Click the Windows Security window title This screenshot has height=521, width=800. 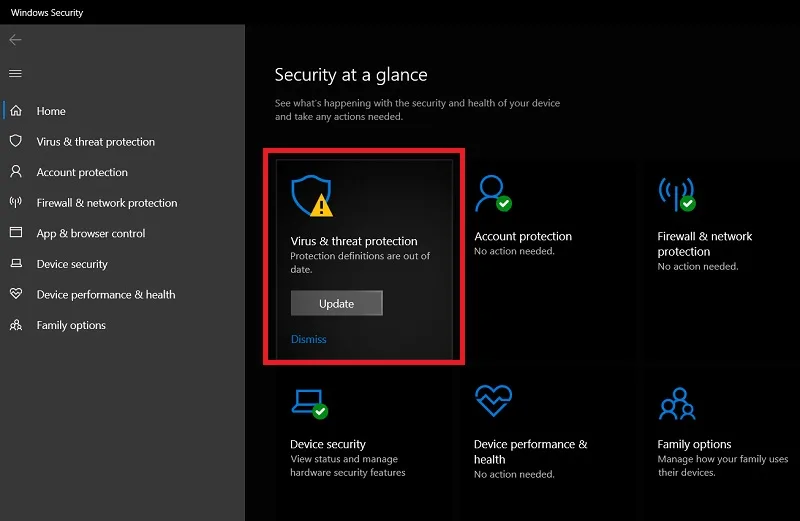pos(47,13)
